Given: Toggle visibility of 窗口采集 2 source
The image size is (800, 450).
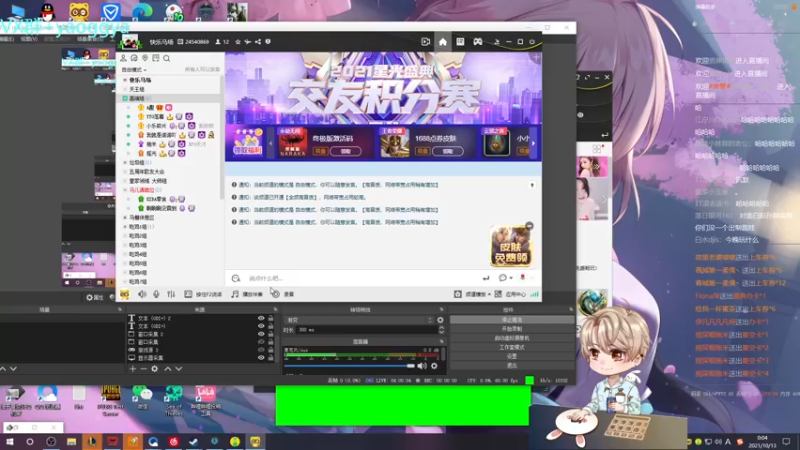Looking at the screenshot, I should (x=261, y=334).
